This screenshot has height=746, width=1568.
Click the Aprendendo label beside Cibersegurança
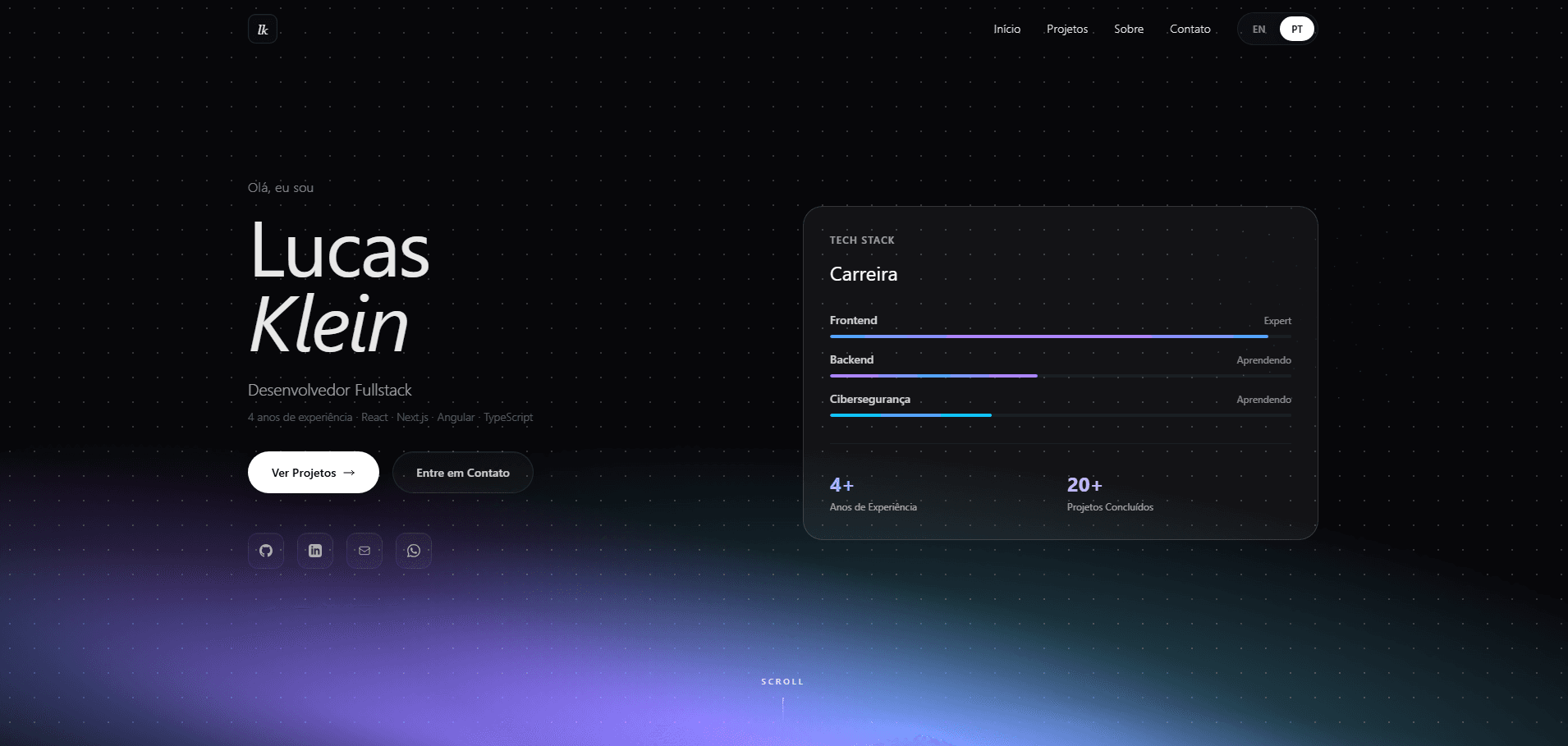1264,400
